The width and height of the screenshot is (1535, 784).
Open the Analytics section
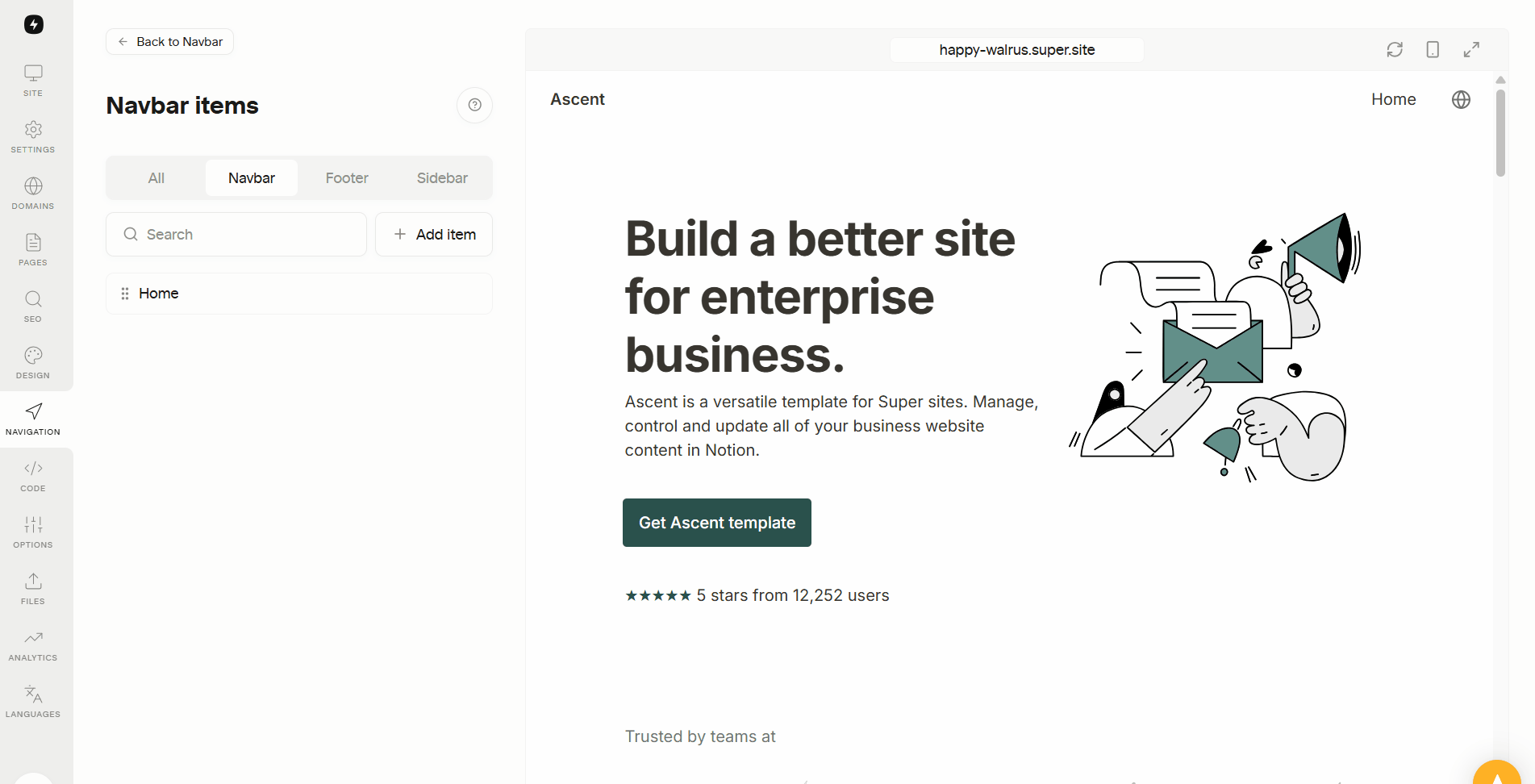pyautogui.click(x=33, y=645)
